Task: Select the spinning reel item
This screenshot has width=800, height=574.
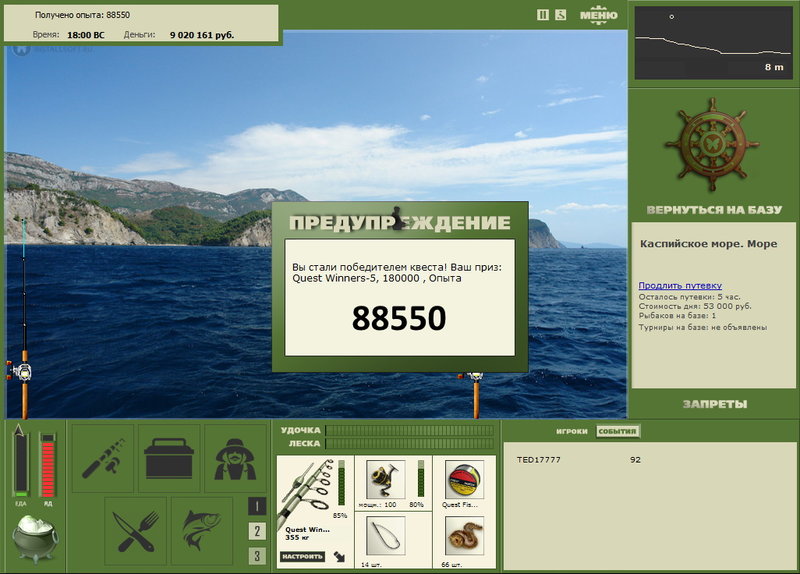Action: 385,480
